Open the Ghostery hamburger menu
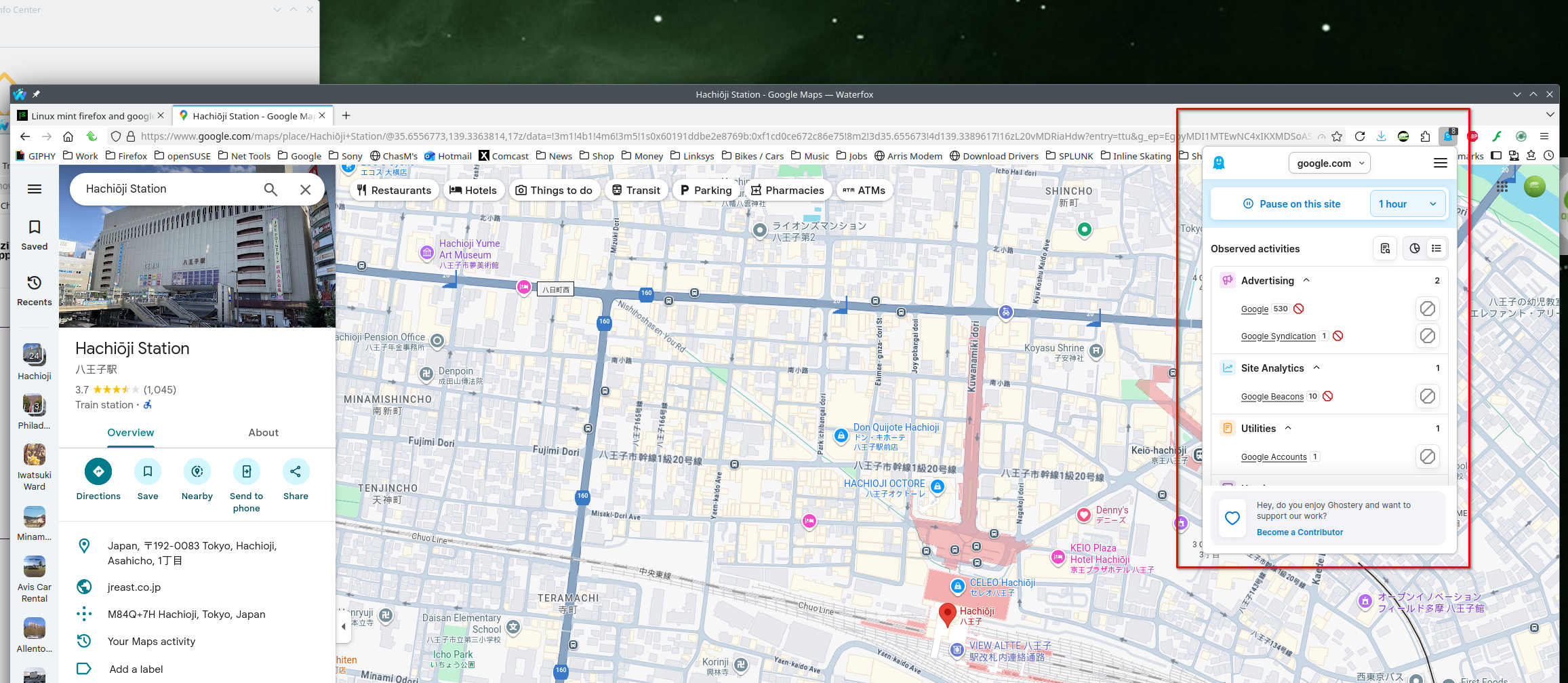Screen dimensions: 1568x683 pos(1441,163)
